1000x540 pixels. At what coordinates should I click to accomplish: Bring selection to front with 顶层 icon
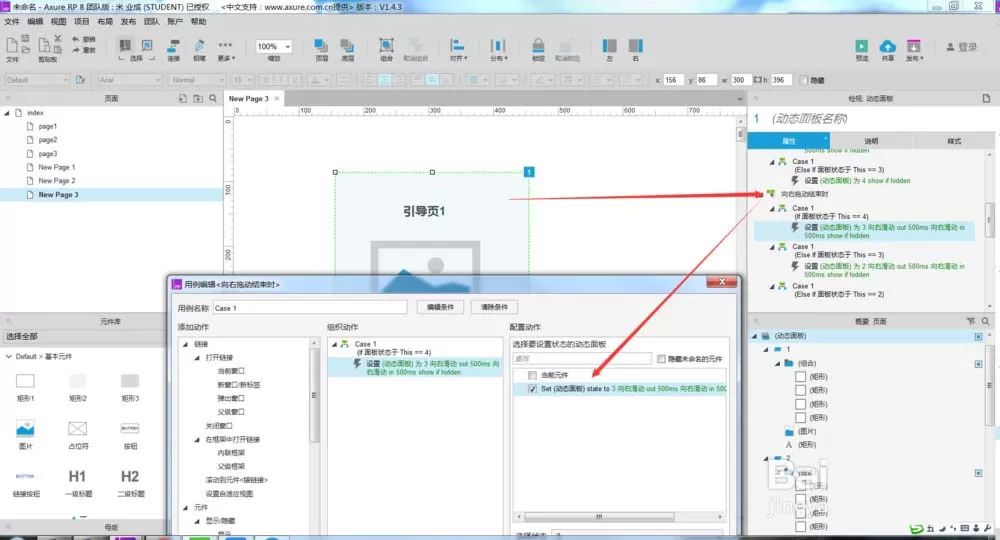tap(321, 46)
